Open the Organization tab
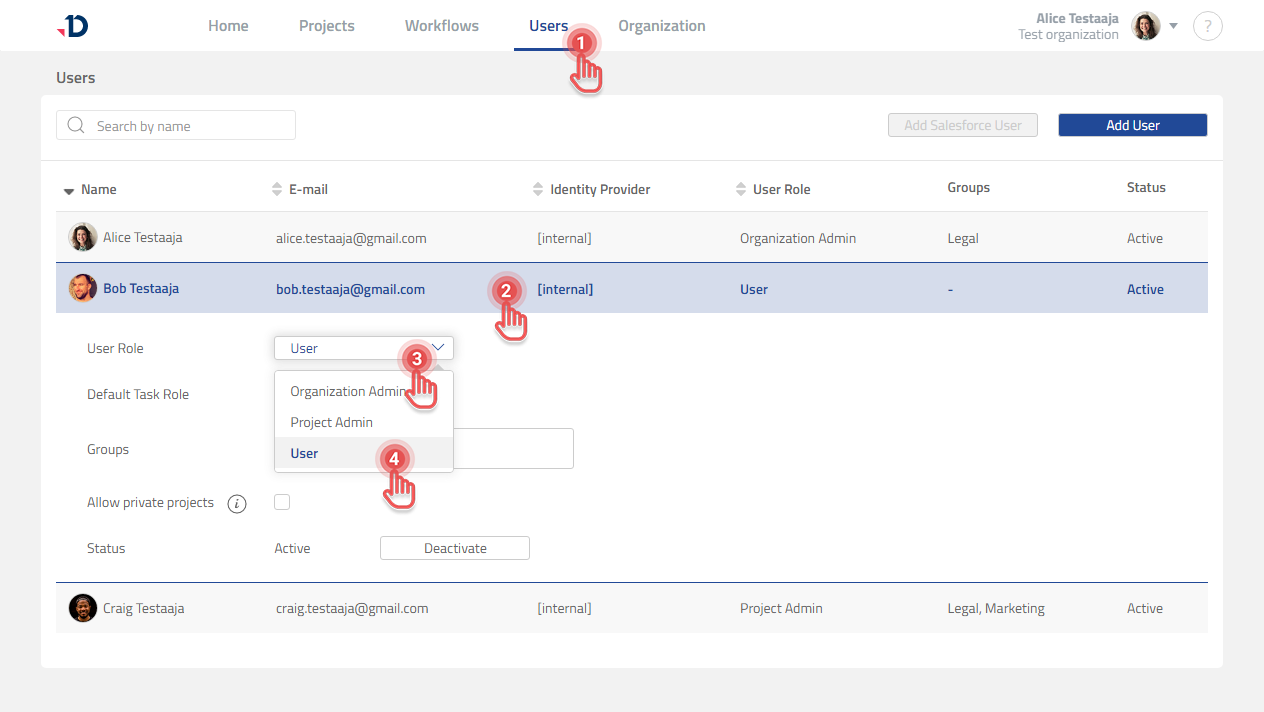The width and height of the screenshot is (1264, 712). coord(661,25)
